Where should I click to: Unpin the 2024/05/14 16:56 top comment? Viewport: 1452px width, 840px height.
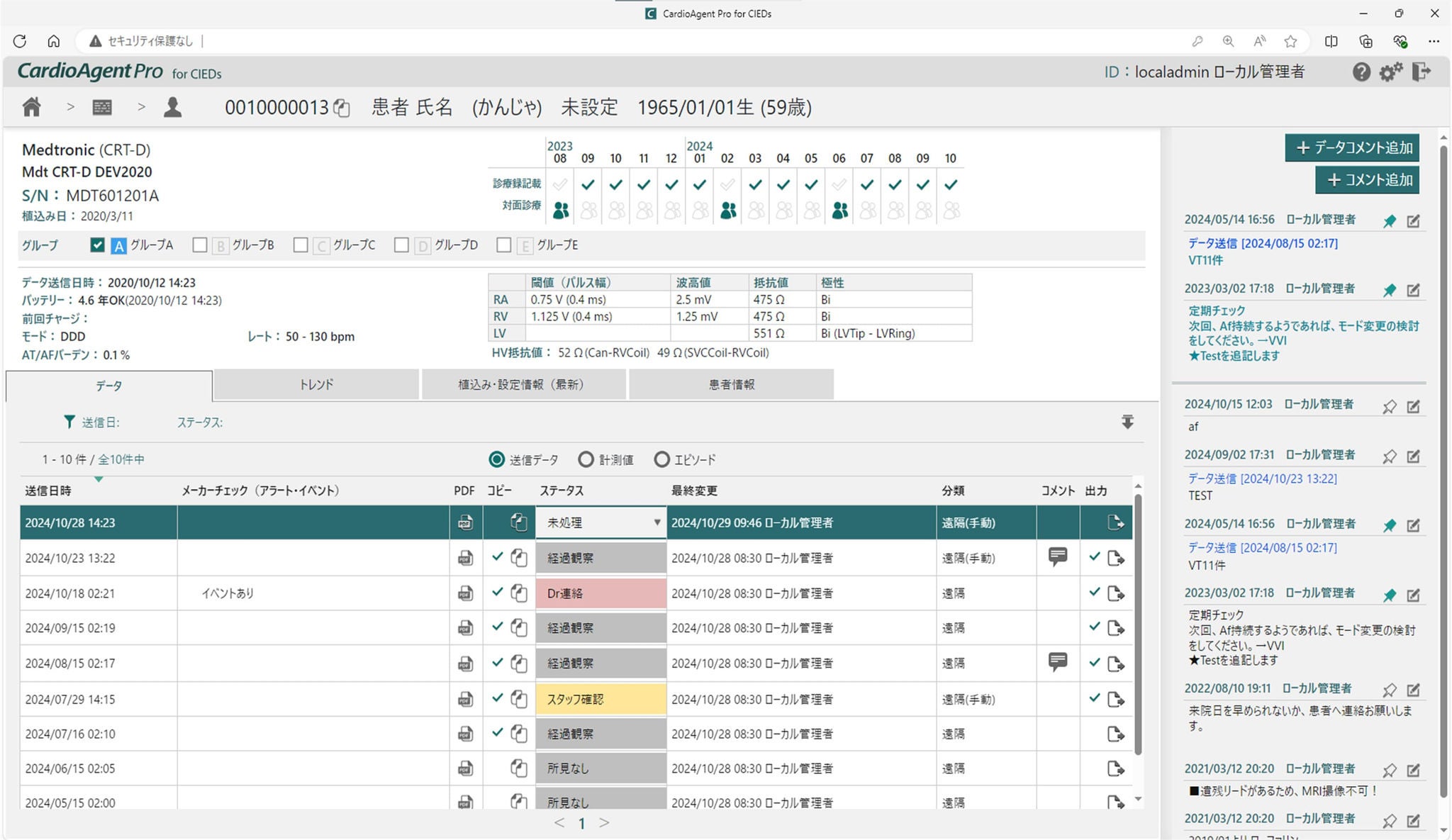point(1390,221)
